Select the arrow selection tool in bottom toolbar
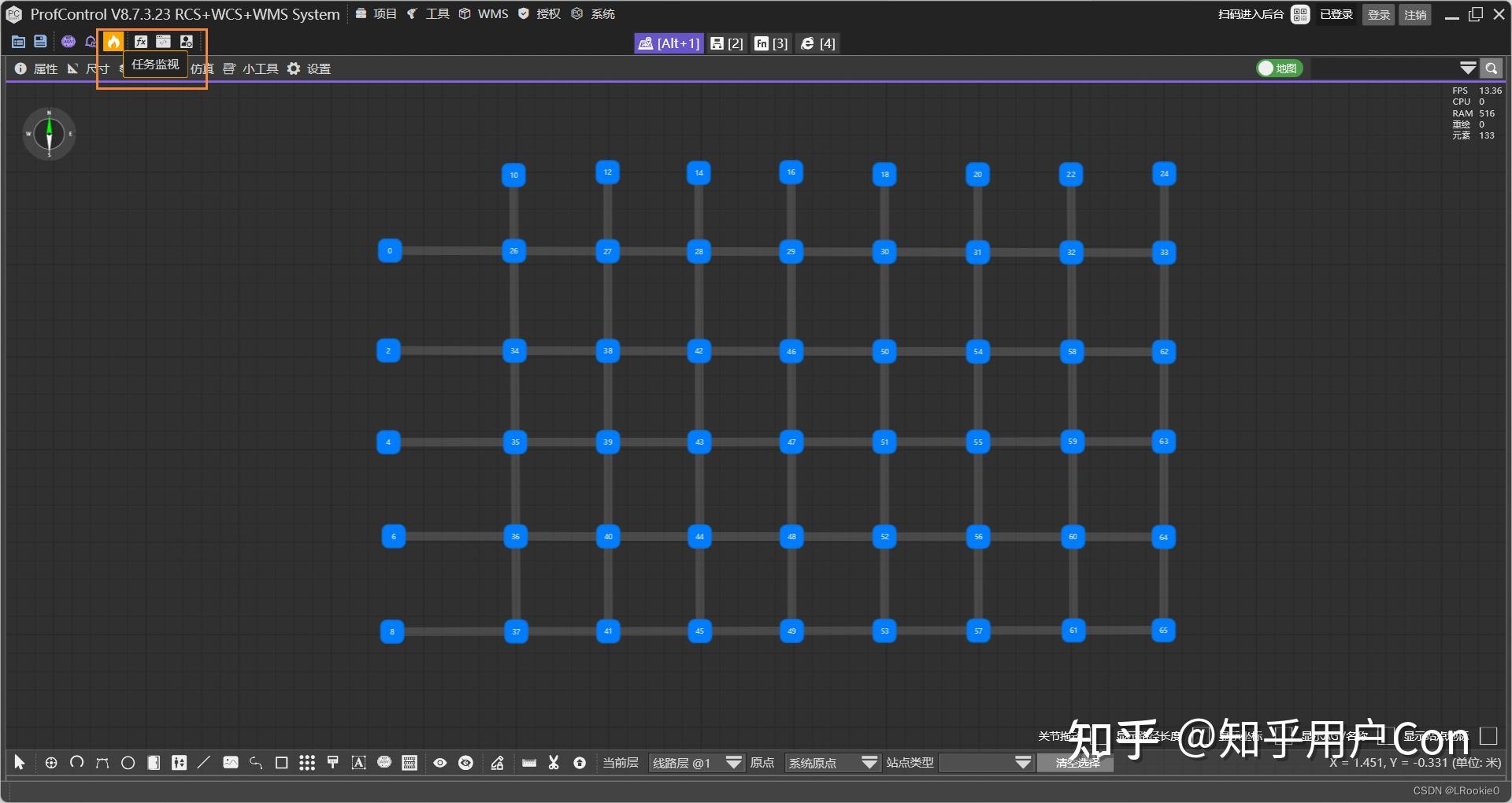Image resolution: width=1512 pixels, height=803 pixels. click(x=20, y=763)
